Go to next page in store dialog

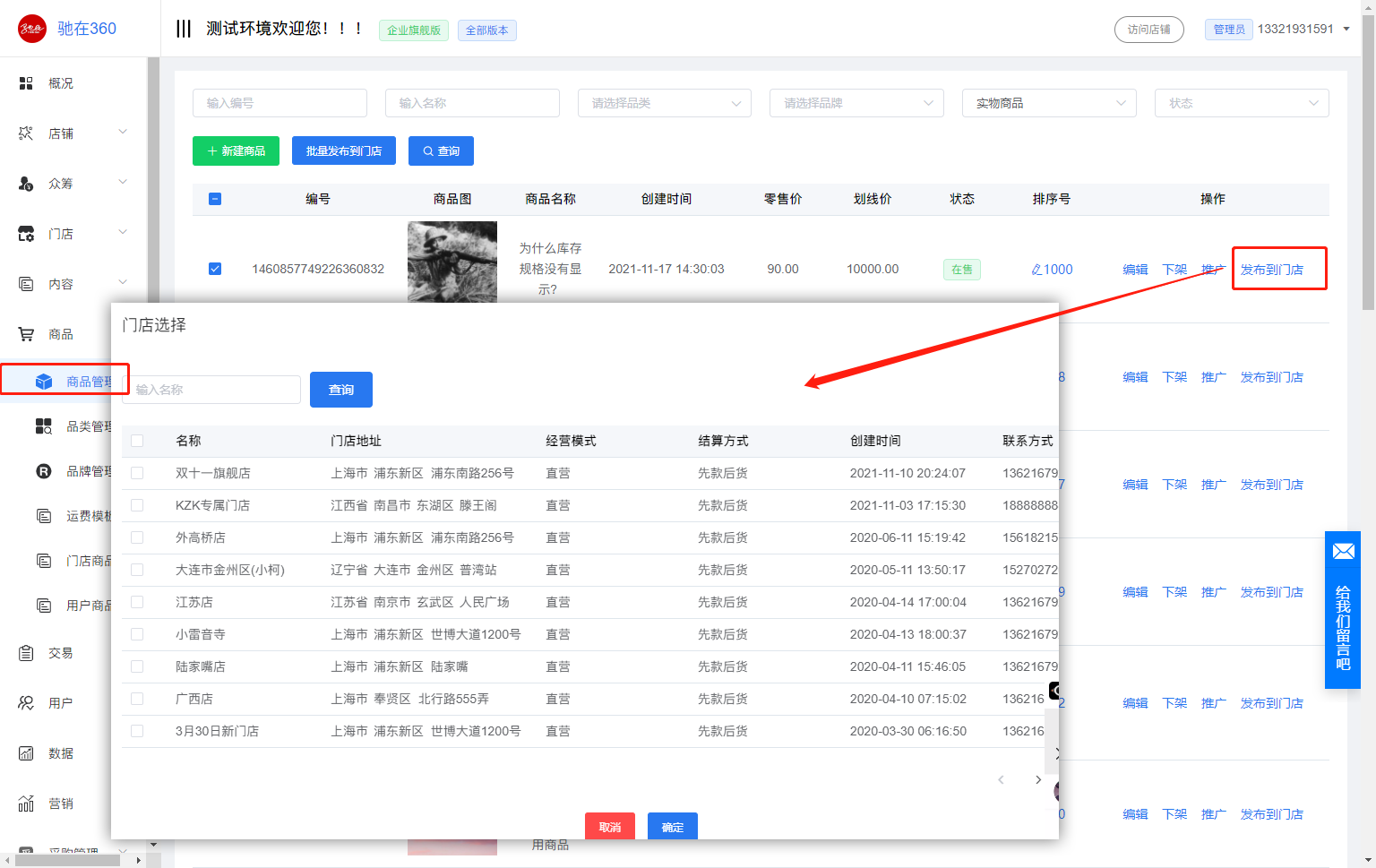coord(1038,780)
